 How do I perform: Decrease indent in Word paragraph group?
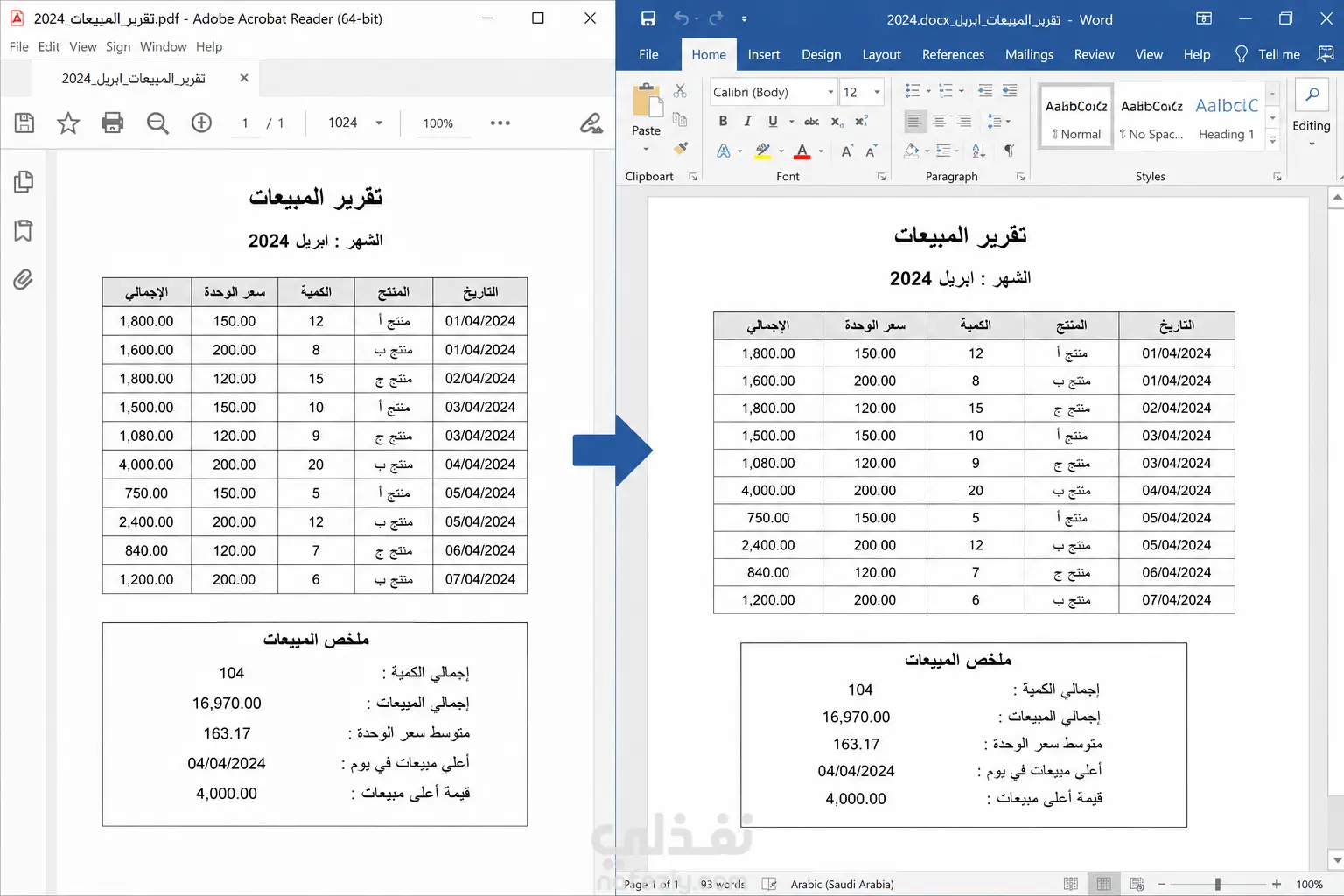(985, 91)
